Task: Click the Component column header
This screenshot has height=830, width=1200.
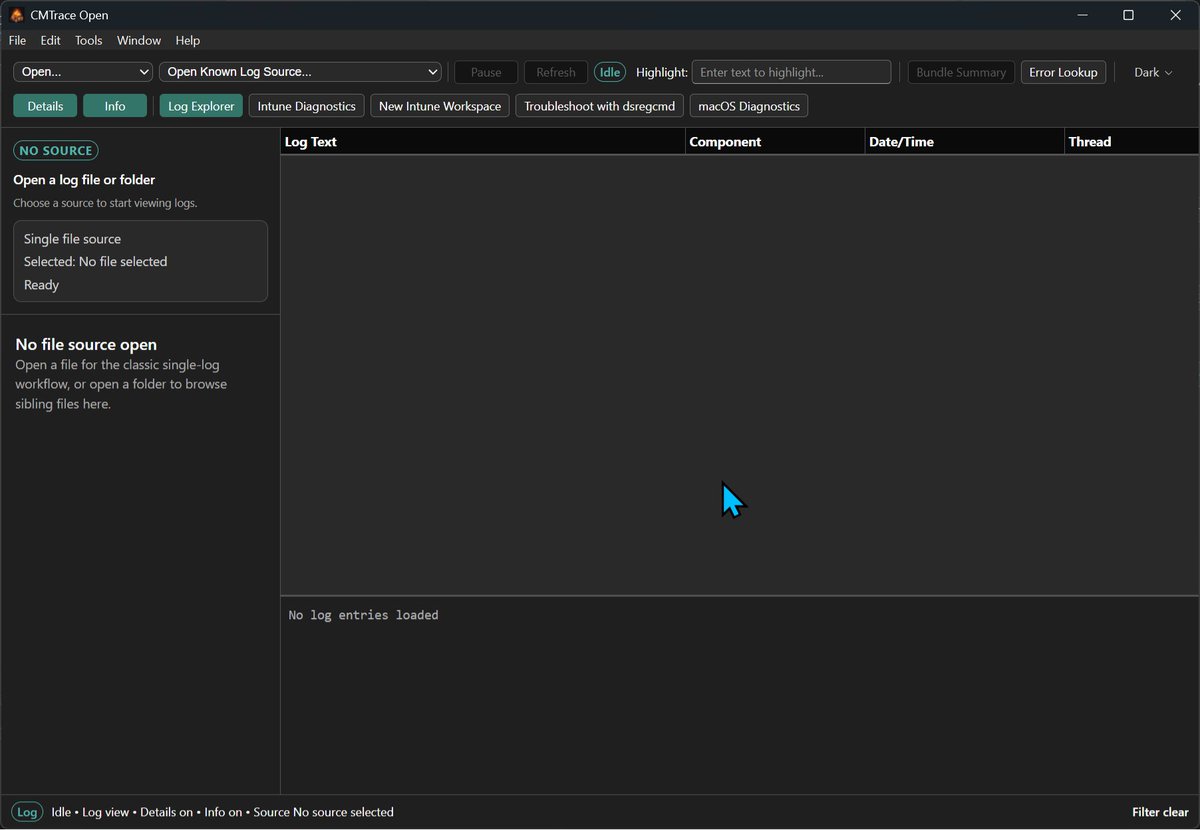Action: point(775,142)
